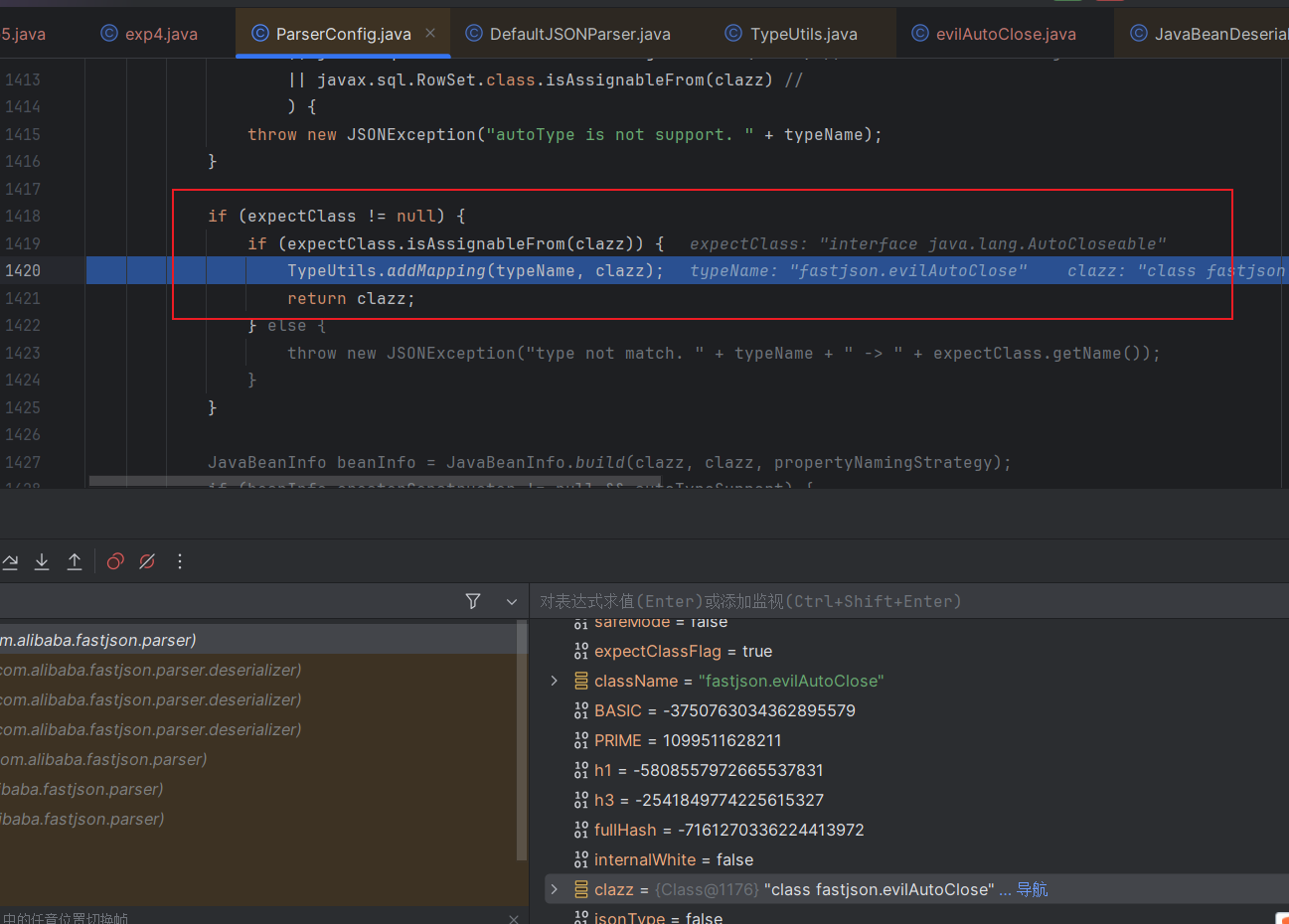1289x924 pixels.
Task: Click line number 1421 in gutter
Action: [23, 298]
